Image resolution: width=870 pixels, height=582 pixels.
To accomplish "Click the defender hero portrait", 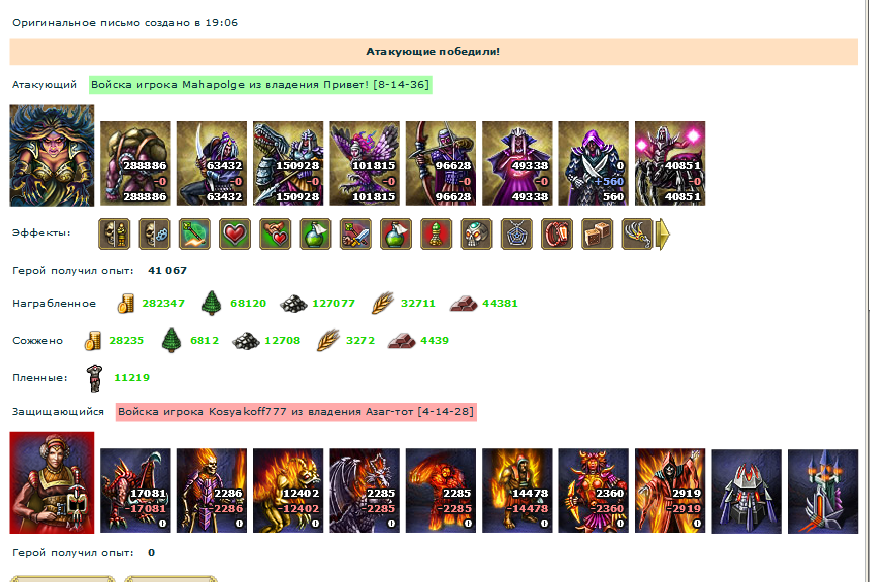I will (52, 483).
